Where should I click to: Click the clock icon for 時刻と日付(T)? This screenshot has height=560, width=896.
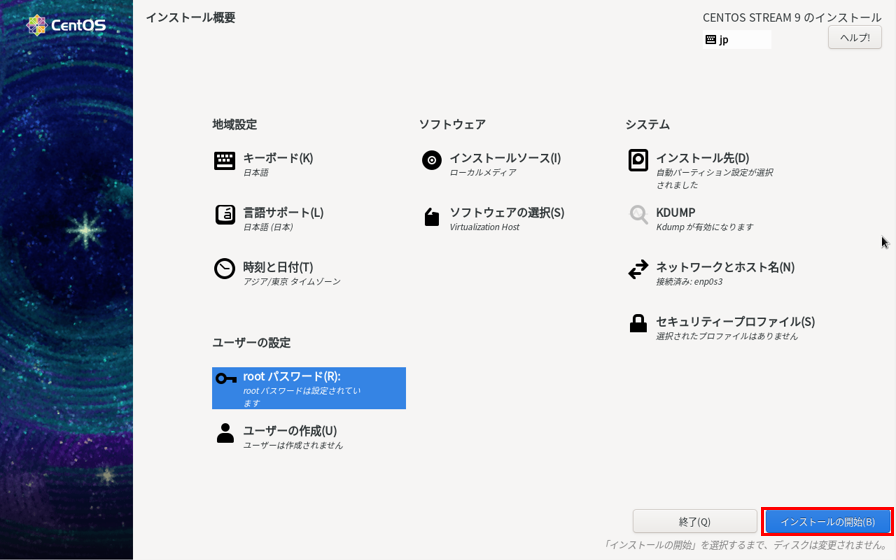click(x=225, y=269)
